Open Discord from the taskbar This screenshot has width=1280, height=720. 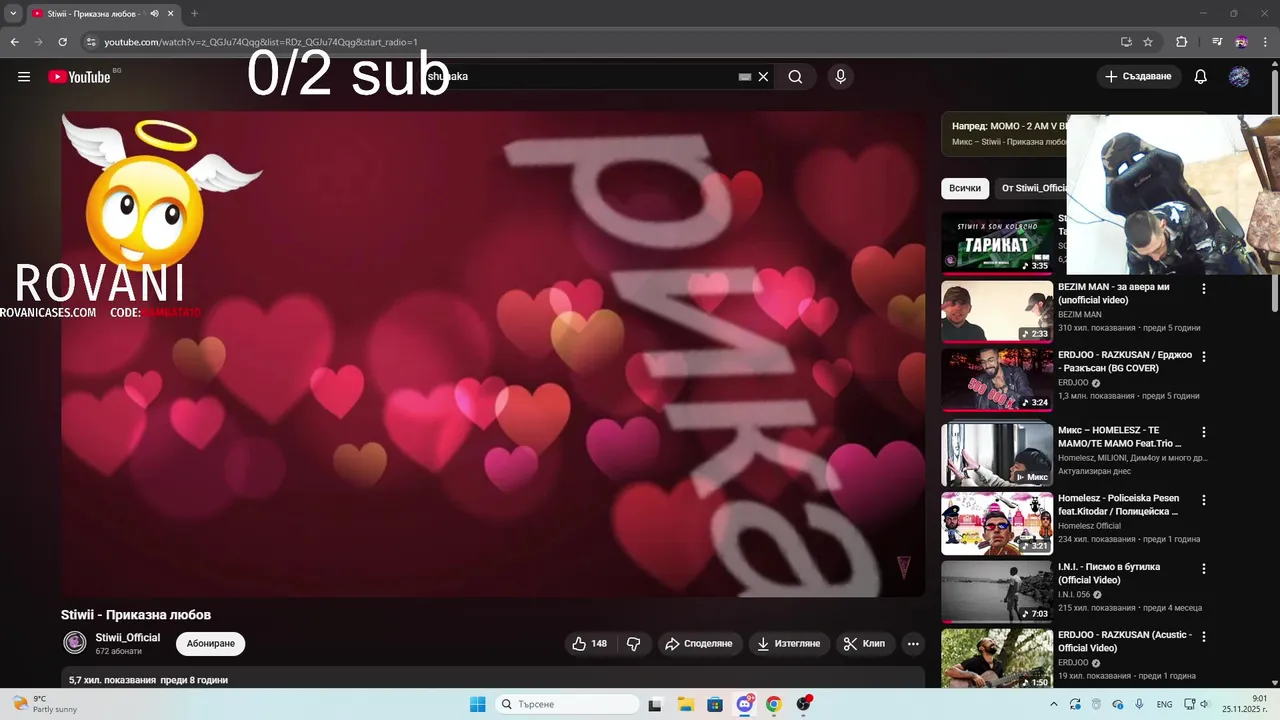tap(744, 704)
